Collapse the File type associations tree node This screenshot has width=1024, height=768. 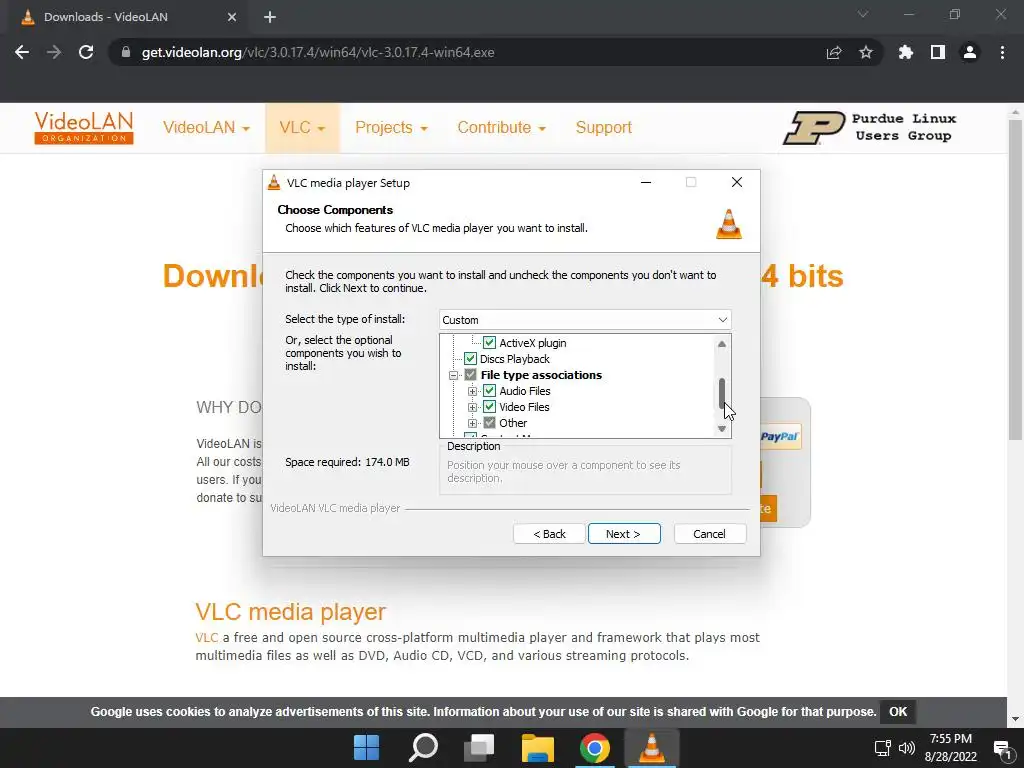click(x=453, y=376)
